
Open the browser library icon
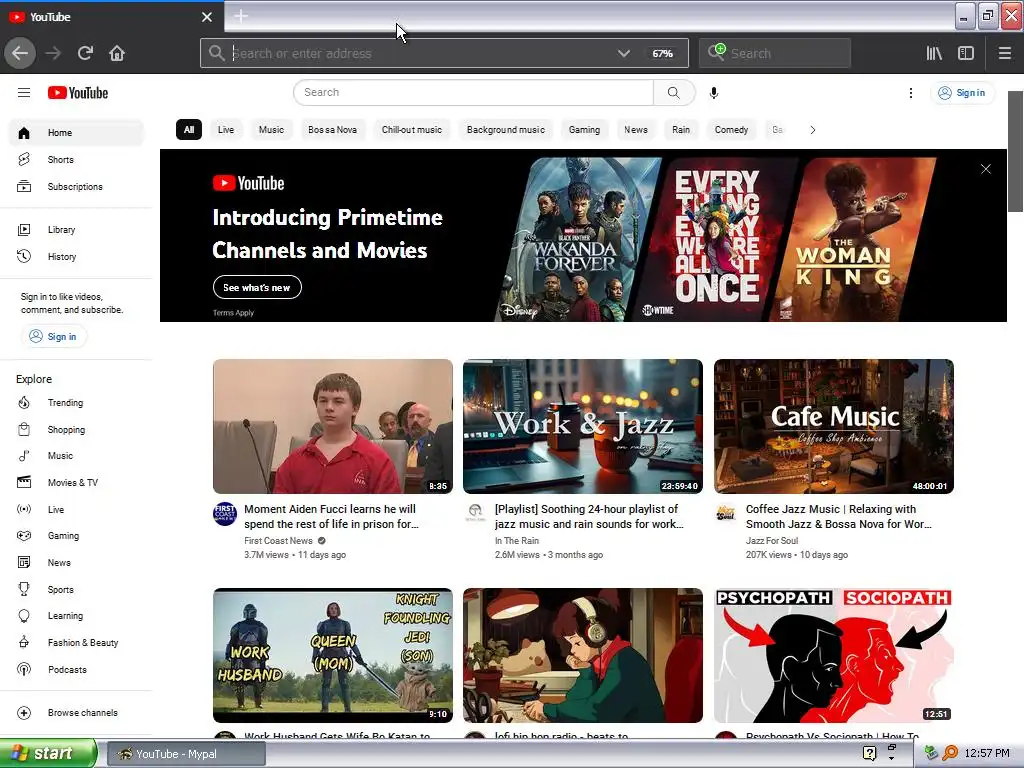934,53
